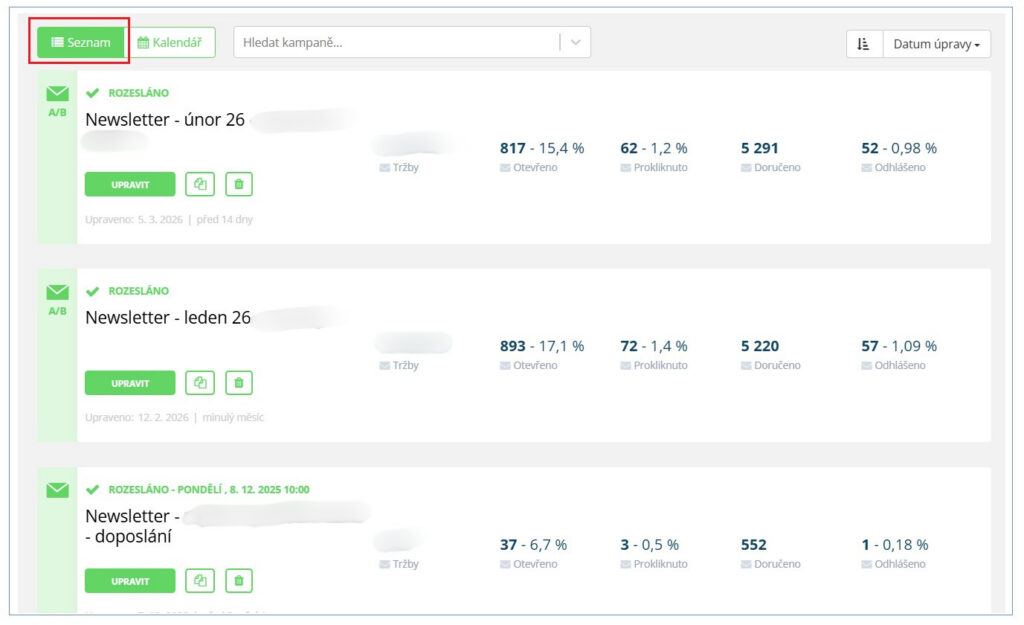Open the Newsletter - leden 26 title
The image size is (1024, 625).
[x=168, y=318]
